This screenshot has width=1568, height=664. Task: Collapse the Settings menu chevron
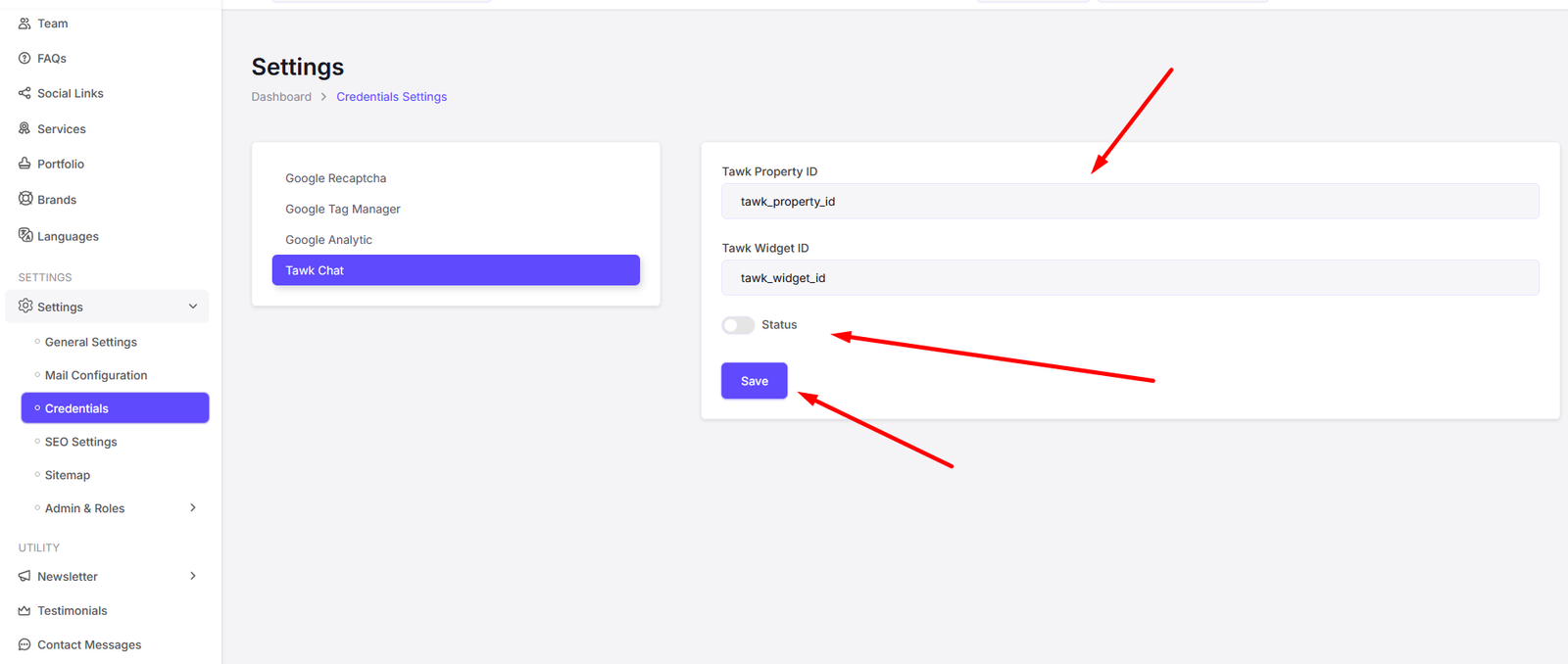[193, 307]
